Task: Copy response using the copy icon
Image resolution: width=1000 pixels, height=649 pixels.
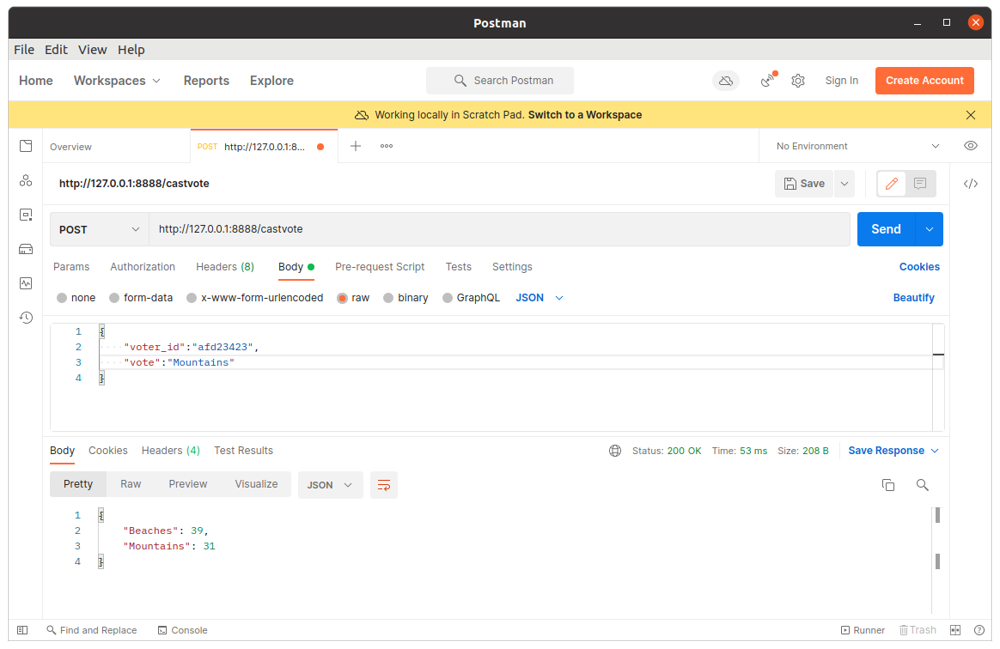Action: (x=887, y=485)
